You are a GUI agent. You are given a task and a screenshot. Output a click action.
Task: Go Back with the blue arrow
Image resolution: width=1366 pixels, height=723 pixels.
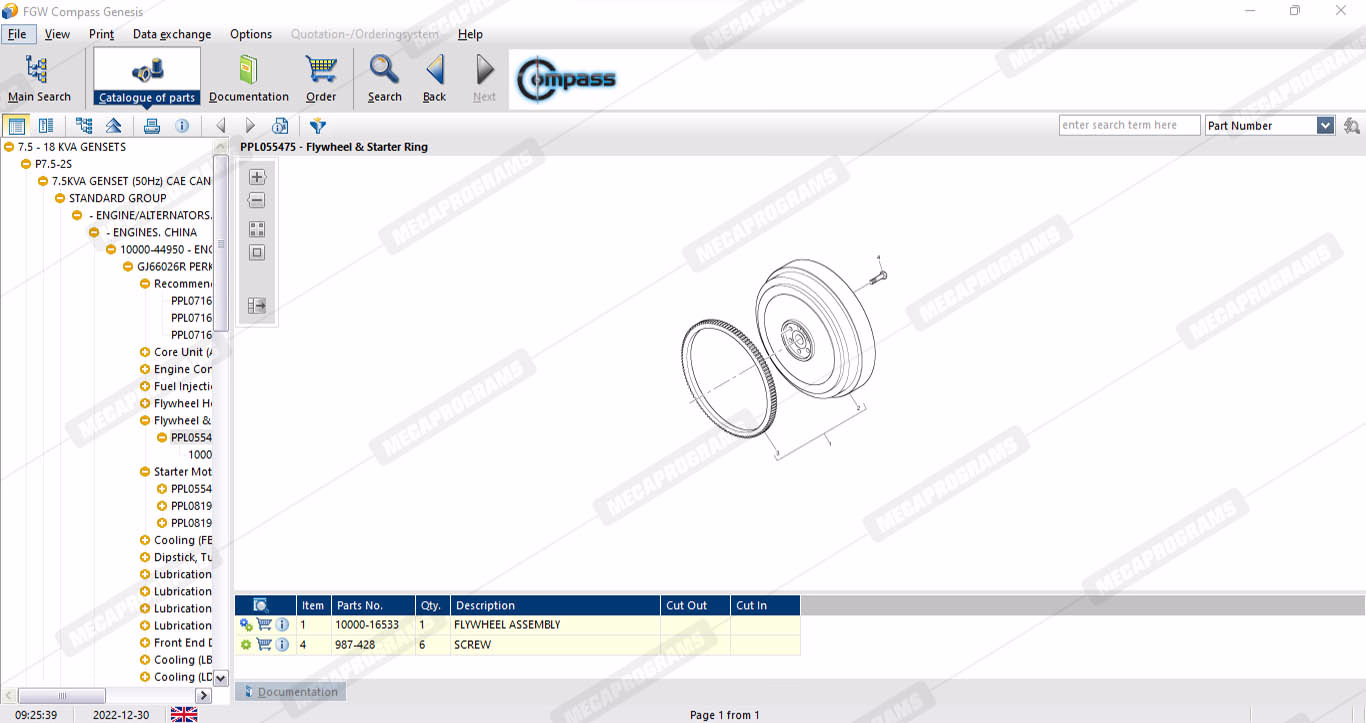click(x=434, y=78)
